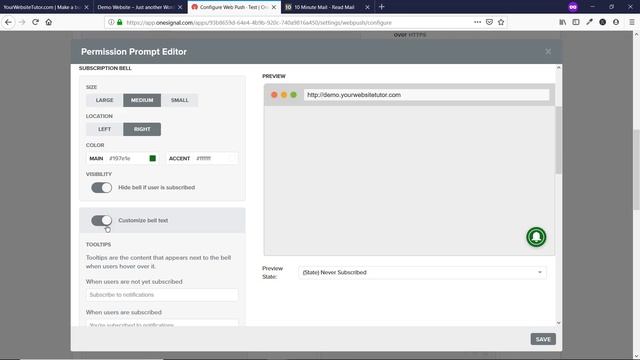Viewport: 640px width, 360px height.
Task: Show sidebars icon in toolbar
Action: tap(576, 22)
